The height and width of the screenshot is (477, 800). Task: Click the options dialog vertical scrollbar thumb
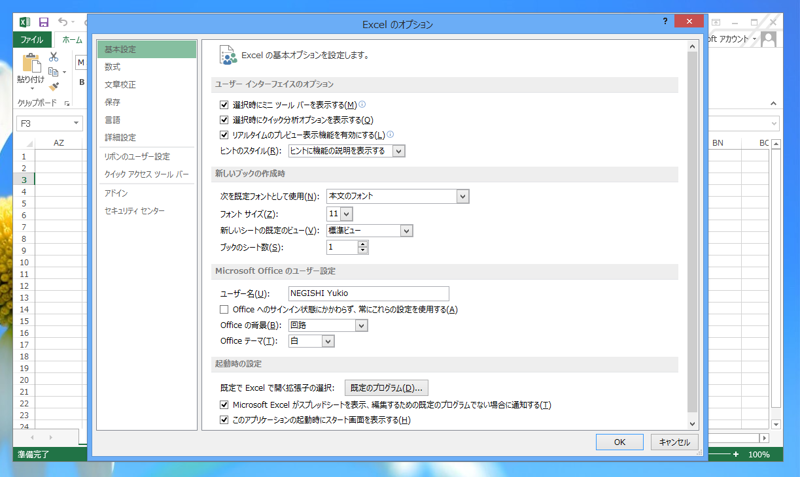[x=692, y=232]
